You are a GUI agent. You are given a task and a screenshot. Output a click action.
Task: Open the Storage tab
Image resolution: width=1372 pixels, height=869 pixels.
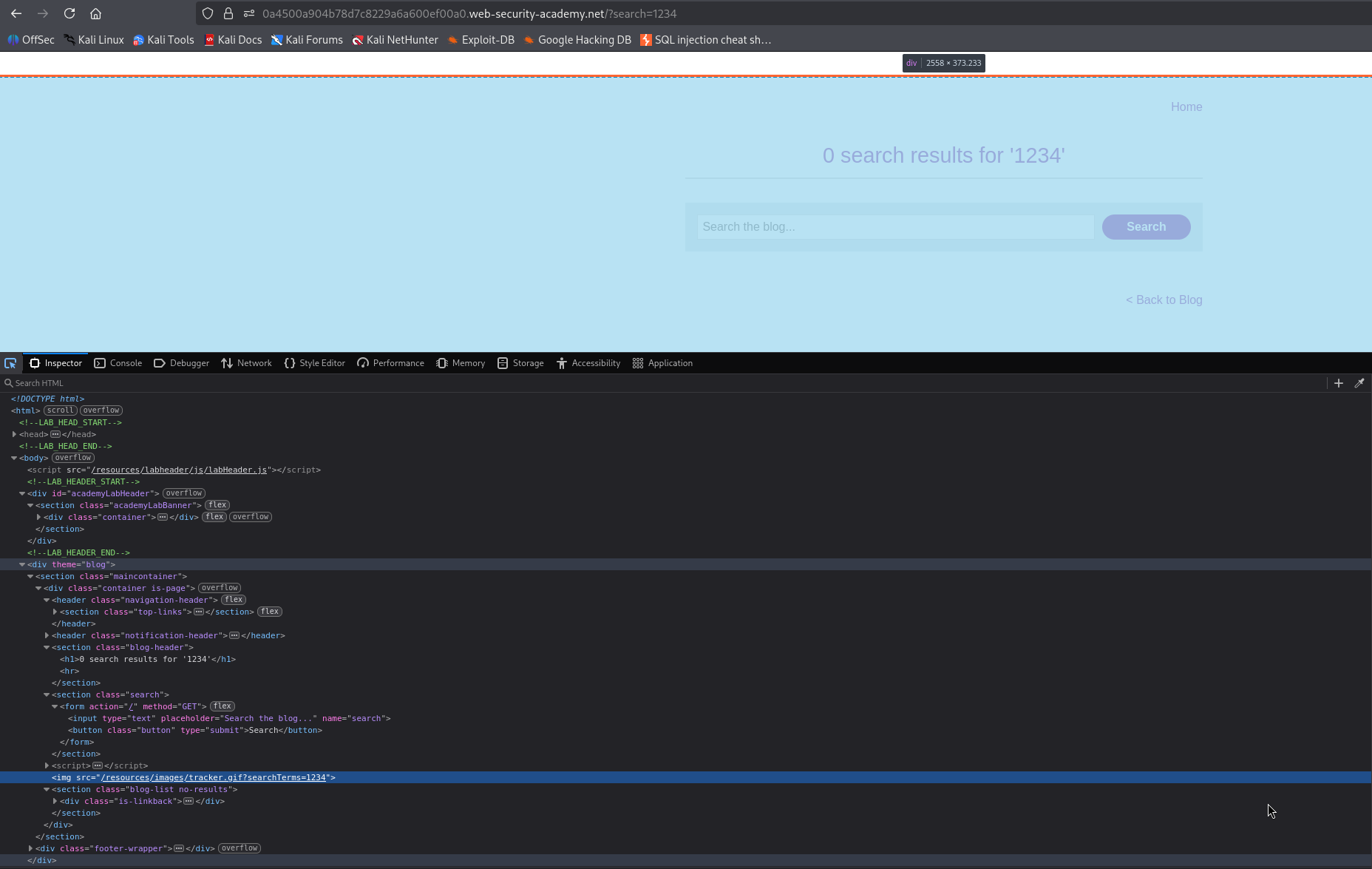(520, 363)
